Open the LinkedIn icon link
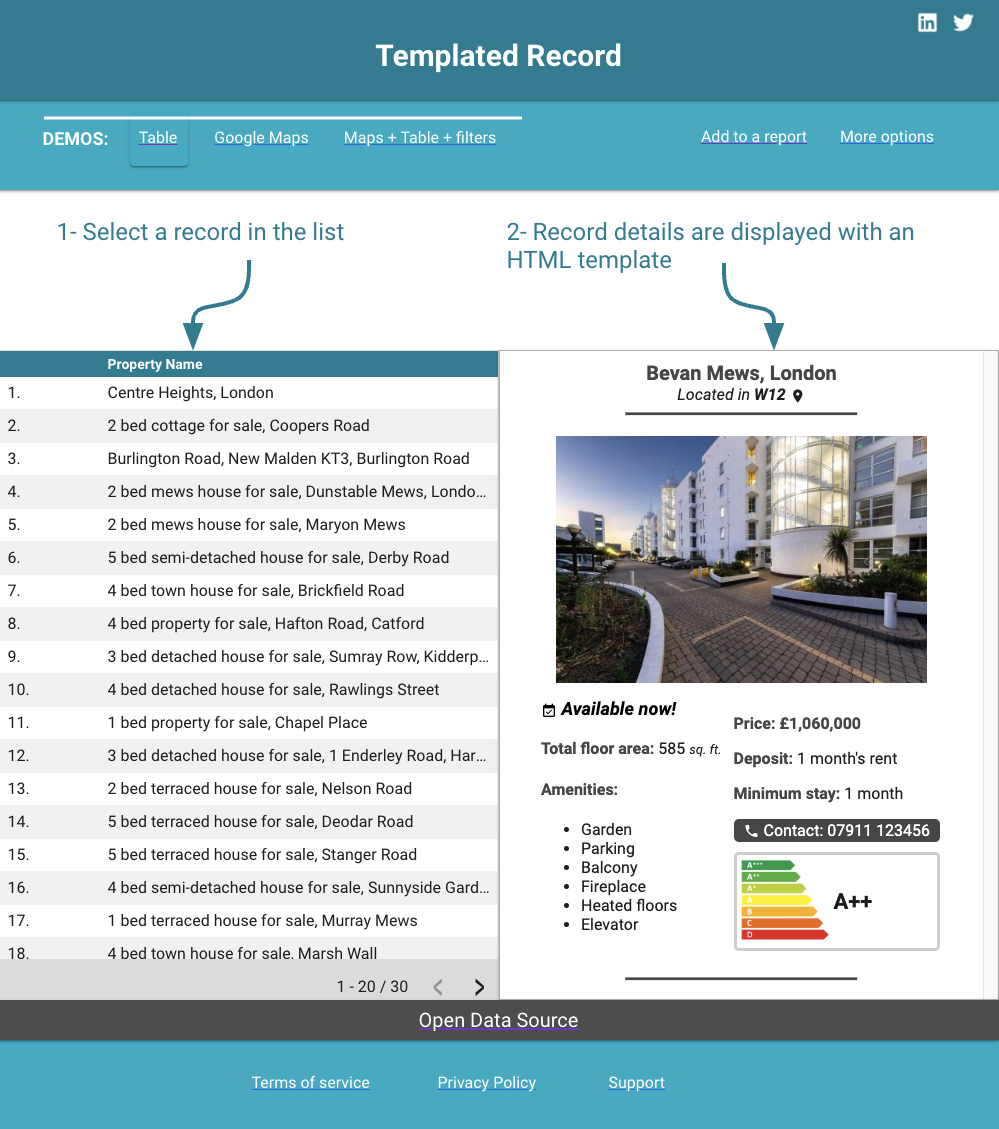 [927, 23]
